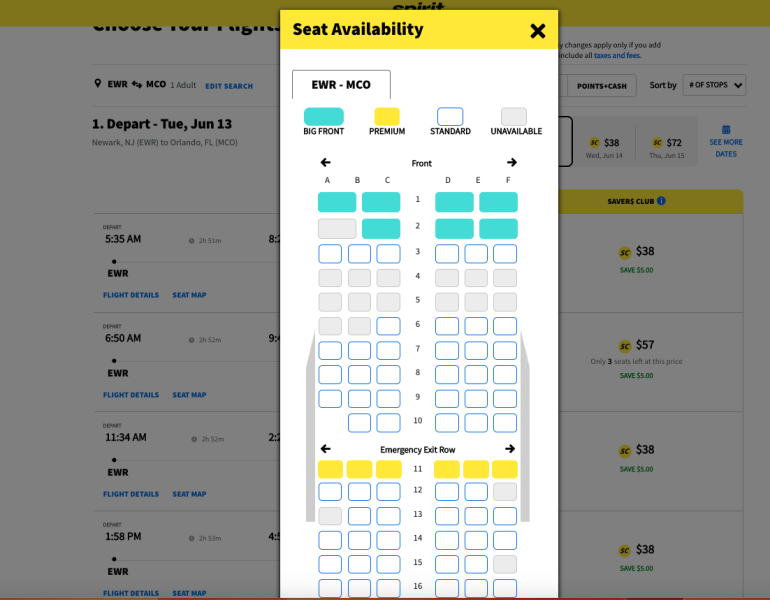Pick premium exit row seat 11F
This screenshot has height=600, width=770.
tap(505, 469)
